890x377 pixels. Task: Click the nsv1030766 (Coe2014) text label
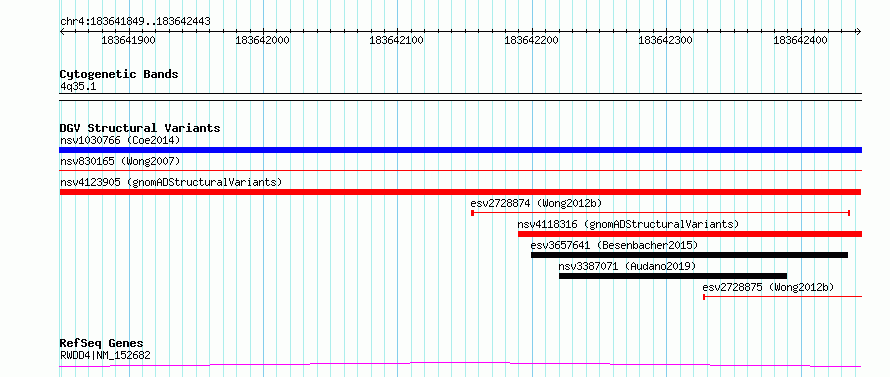tap(120, 140)
